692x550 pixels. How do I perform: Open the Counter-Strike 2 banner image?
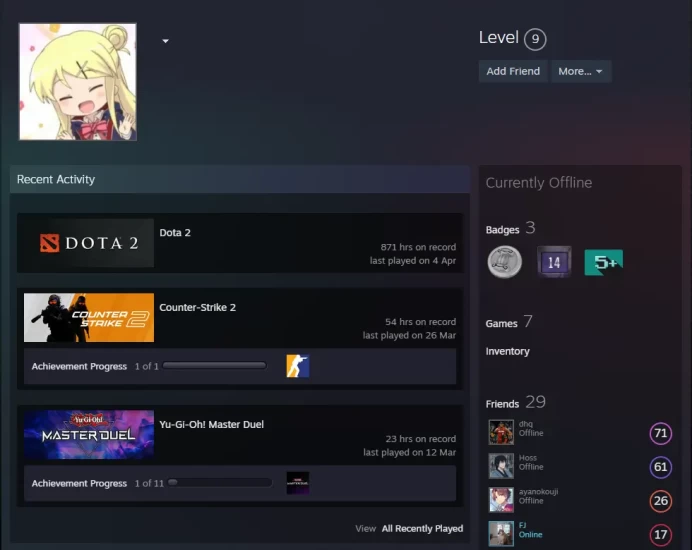point(89,317)
